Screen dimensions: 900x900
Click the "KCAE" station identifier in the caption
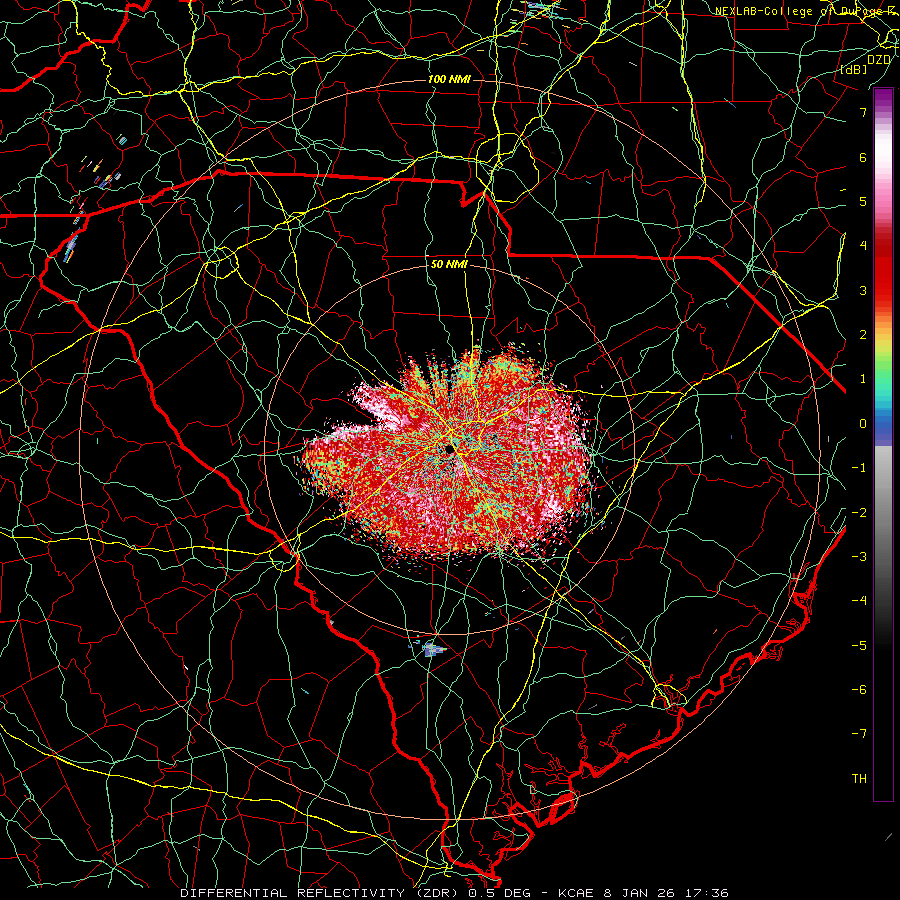point(578,893)
